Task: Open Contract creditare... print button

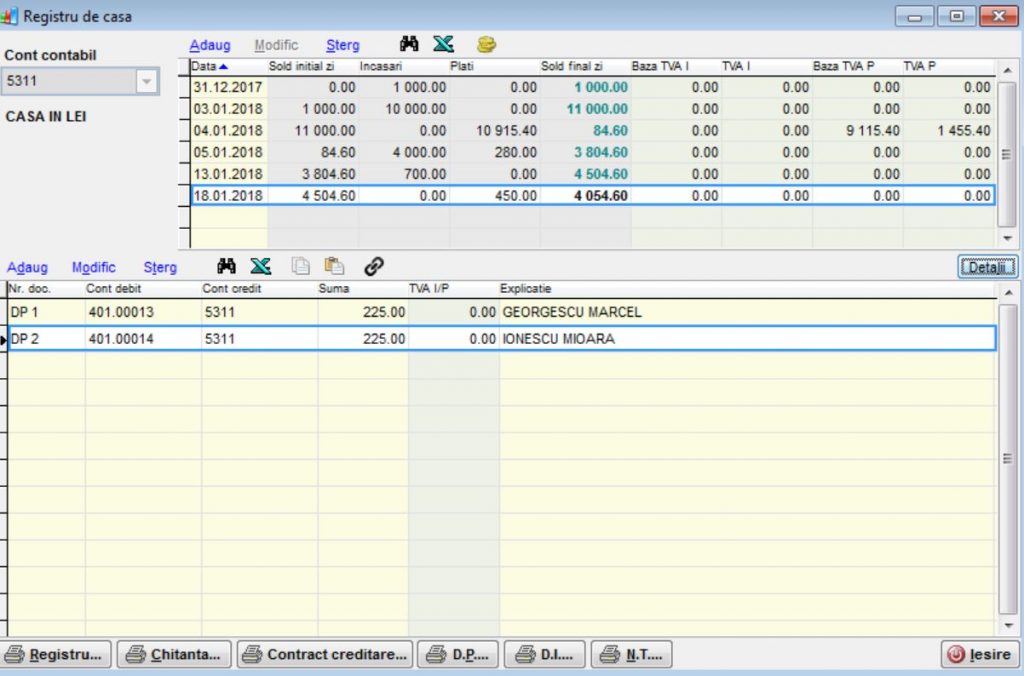Action: 325,655
